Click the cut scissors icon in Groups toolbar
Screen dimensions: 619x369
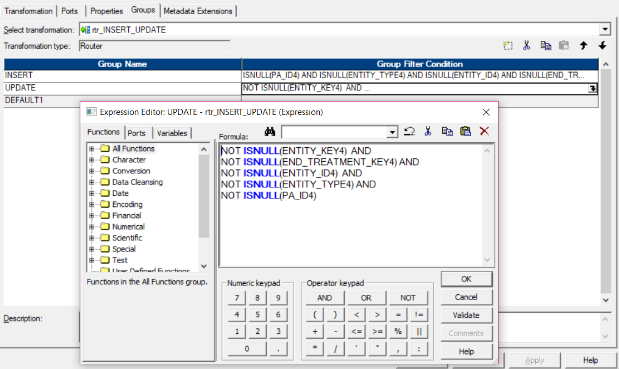[x=526, y=46]
